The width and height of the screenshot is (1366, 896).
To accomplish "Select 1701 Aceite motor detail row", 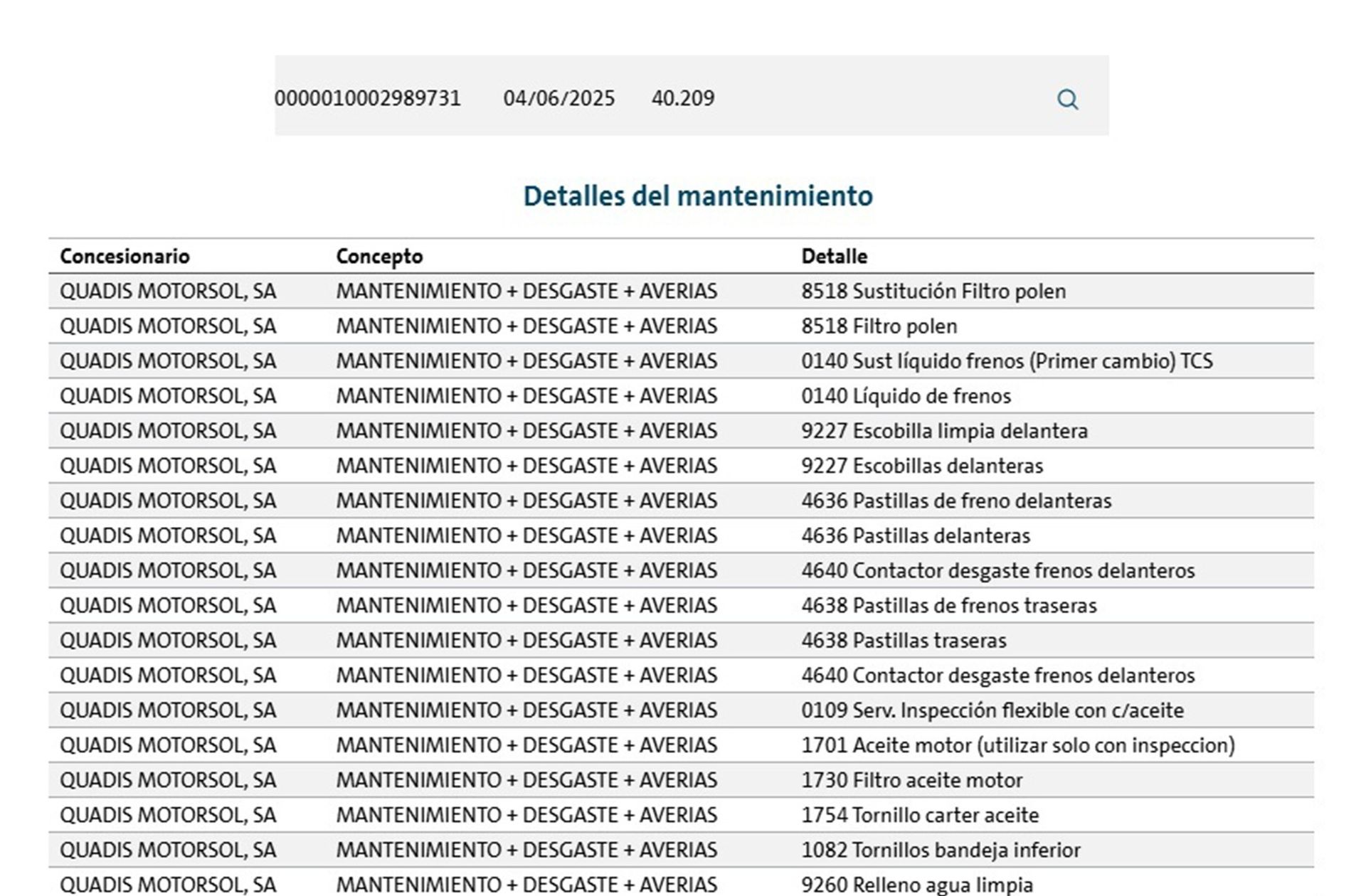I will tap(1018, 745).
